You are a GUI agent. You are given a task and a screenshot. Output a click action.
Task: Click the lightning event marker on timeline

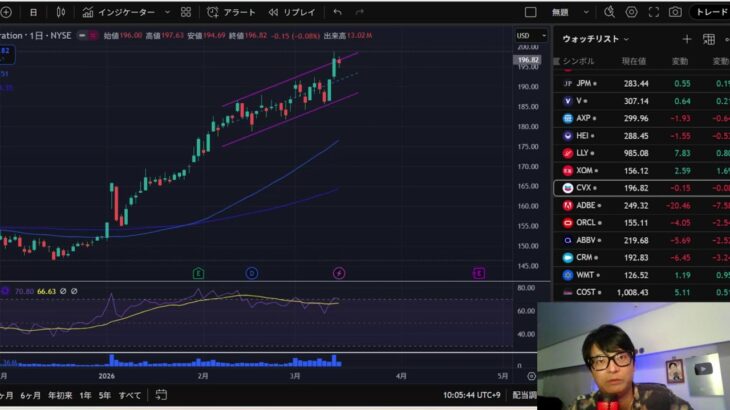tap(339, 273)
